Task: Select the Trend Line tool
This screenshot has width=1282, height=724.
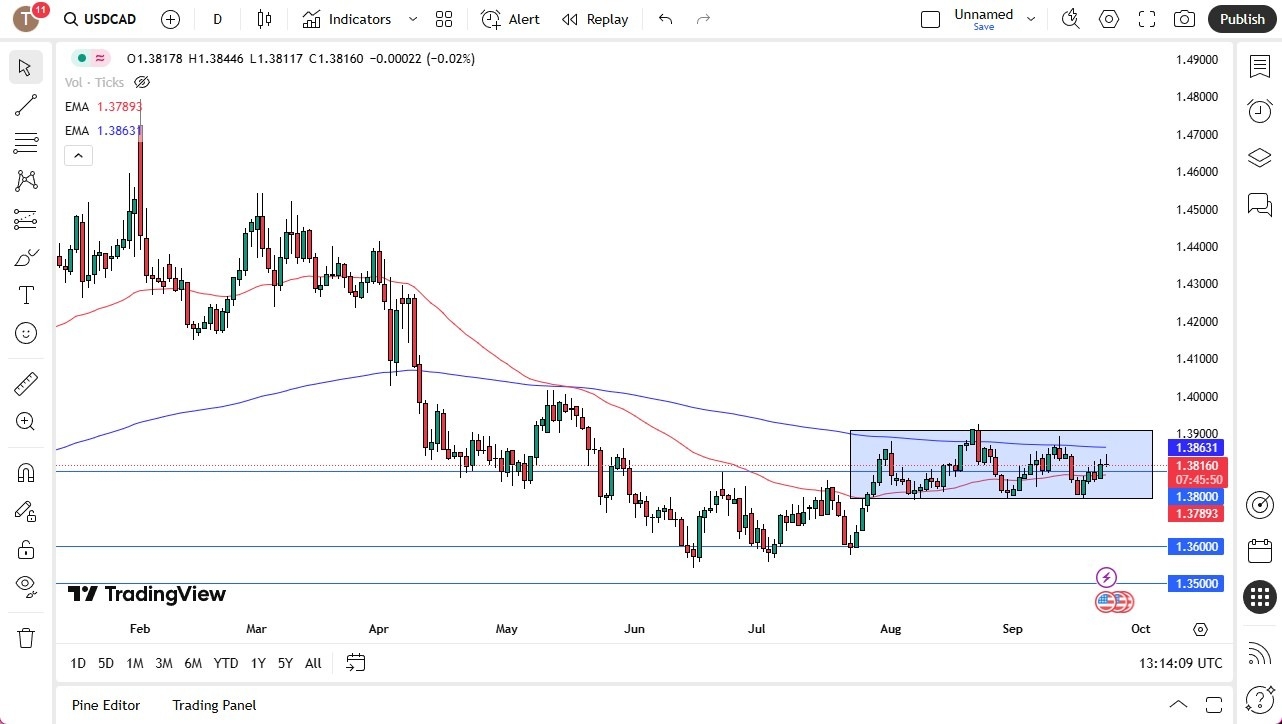Action: coord(26,105)
